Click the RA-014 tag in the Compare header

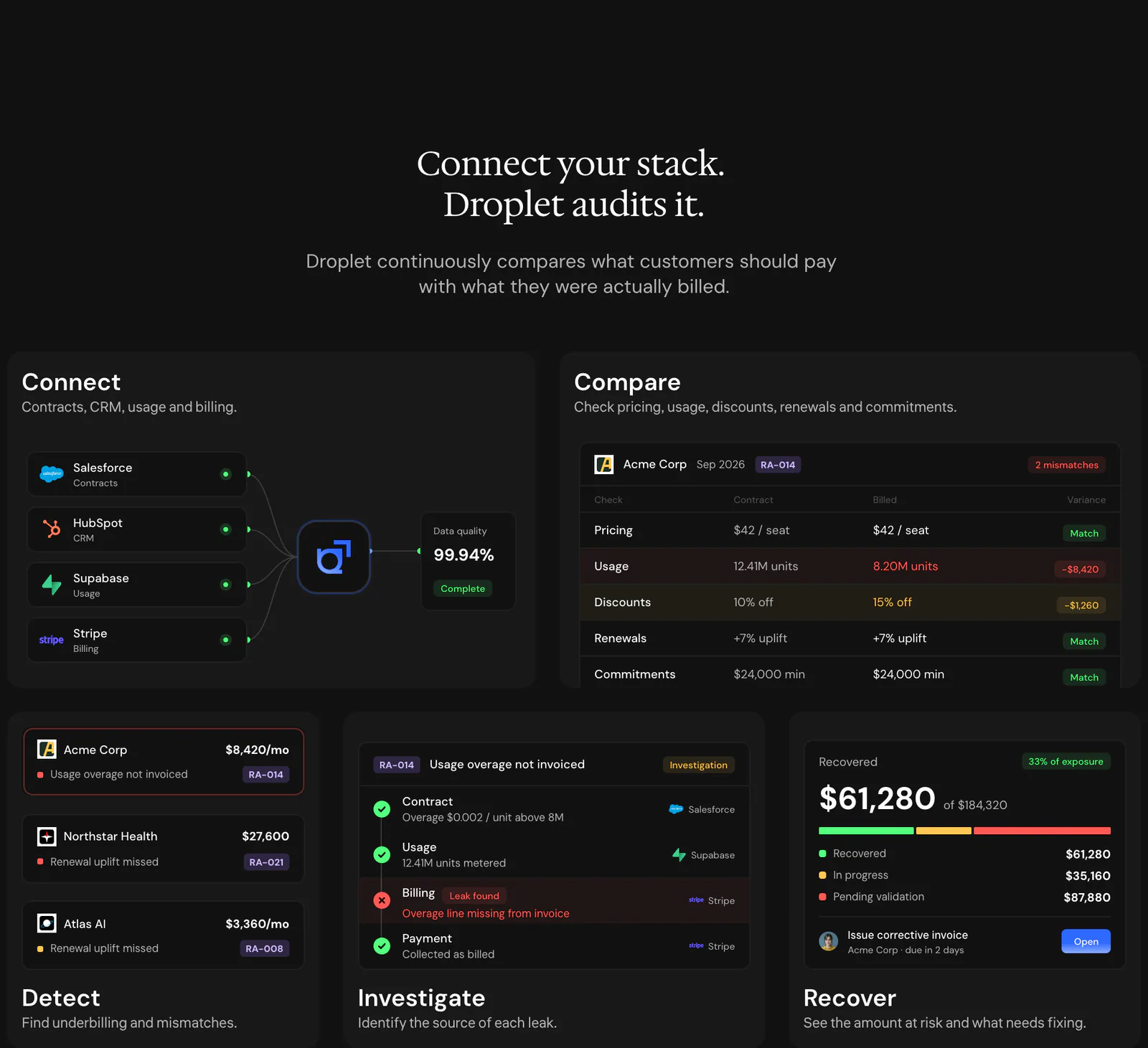coord(778,465)
